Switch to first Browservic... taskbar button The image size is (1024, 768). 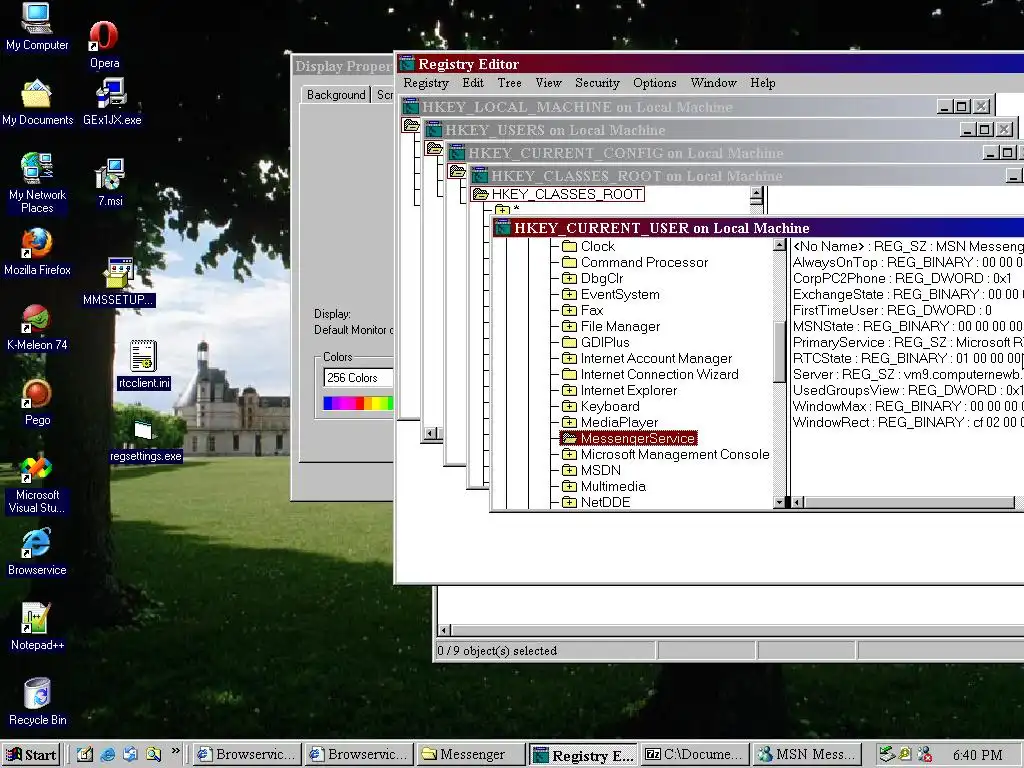click(248, 755)
